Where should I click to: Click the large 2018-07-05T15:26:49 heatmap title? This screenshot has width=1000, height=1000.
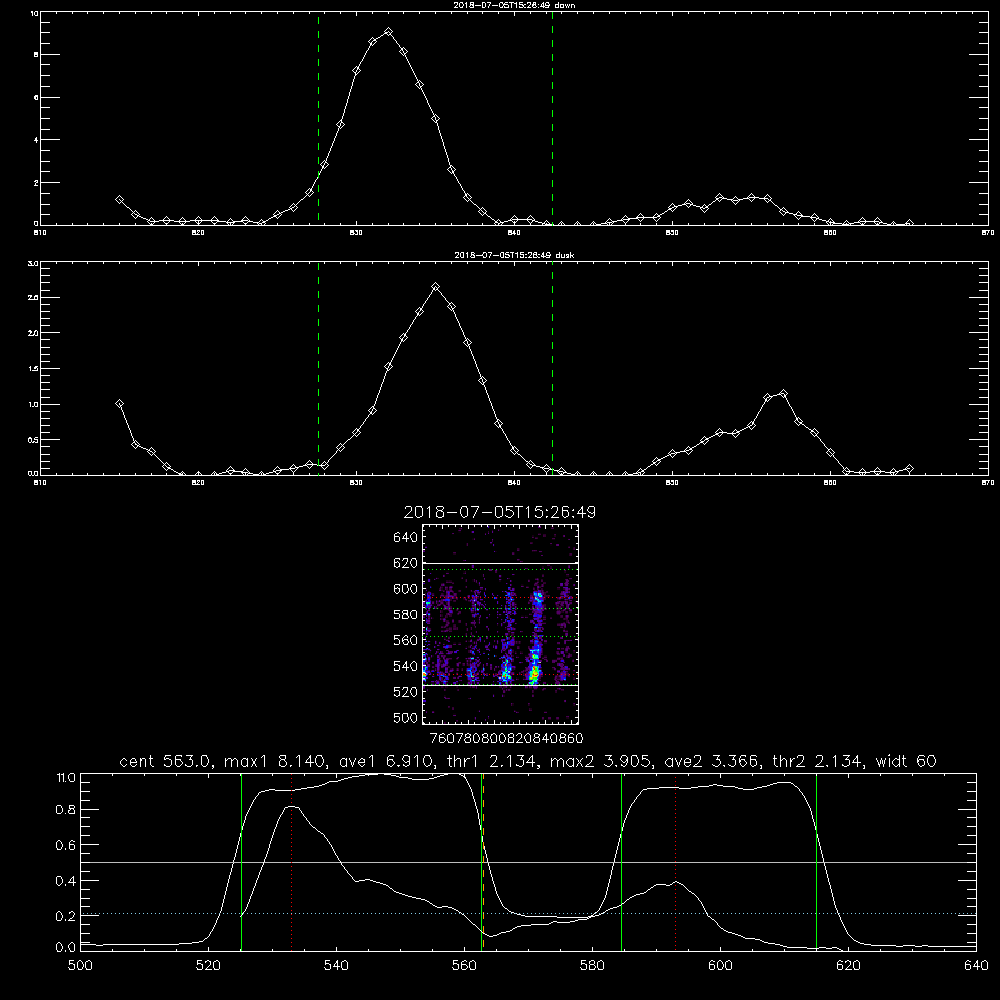coord(499,512)
